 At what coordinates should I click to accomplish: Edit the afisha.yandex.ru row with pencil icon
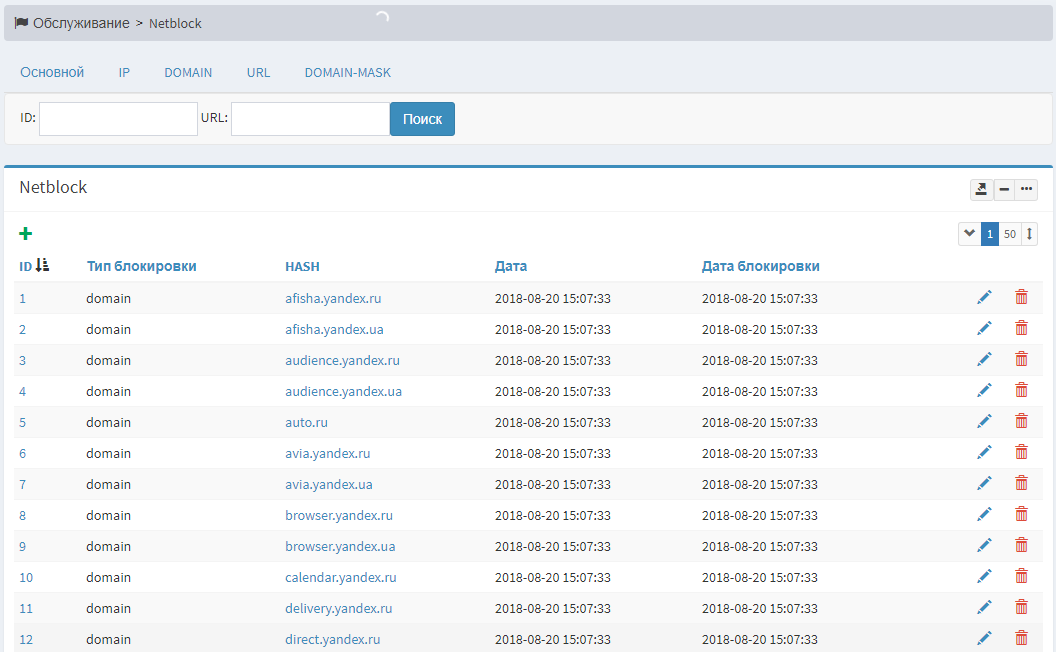point(984,297)
